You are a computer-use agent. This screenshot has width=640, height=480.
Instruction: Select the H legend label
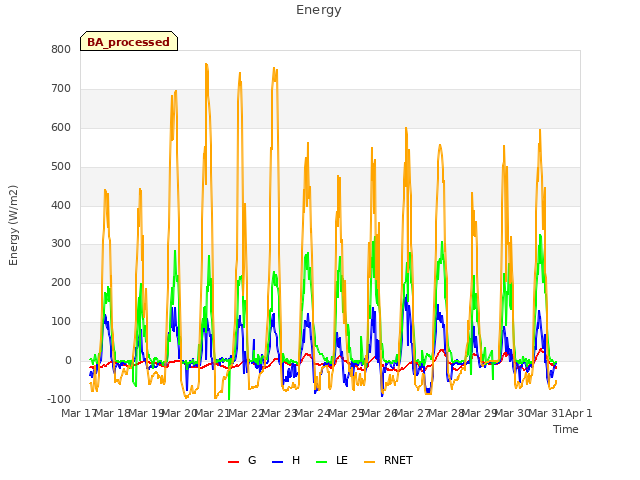[296, 460]
